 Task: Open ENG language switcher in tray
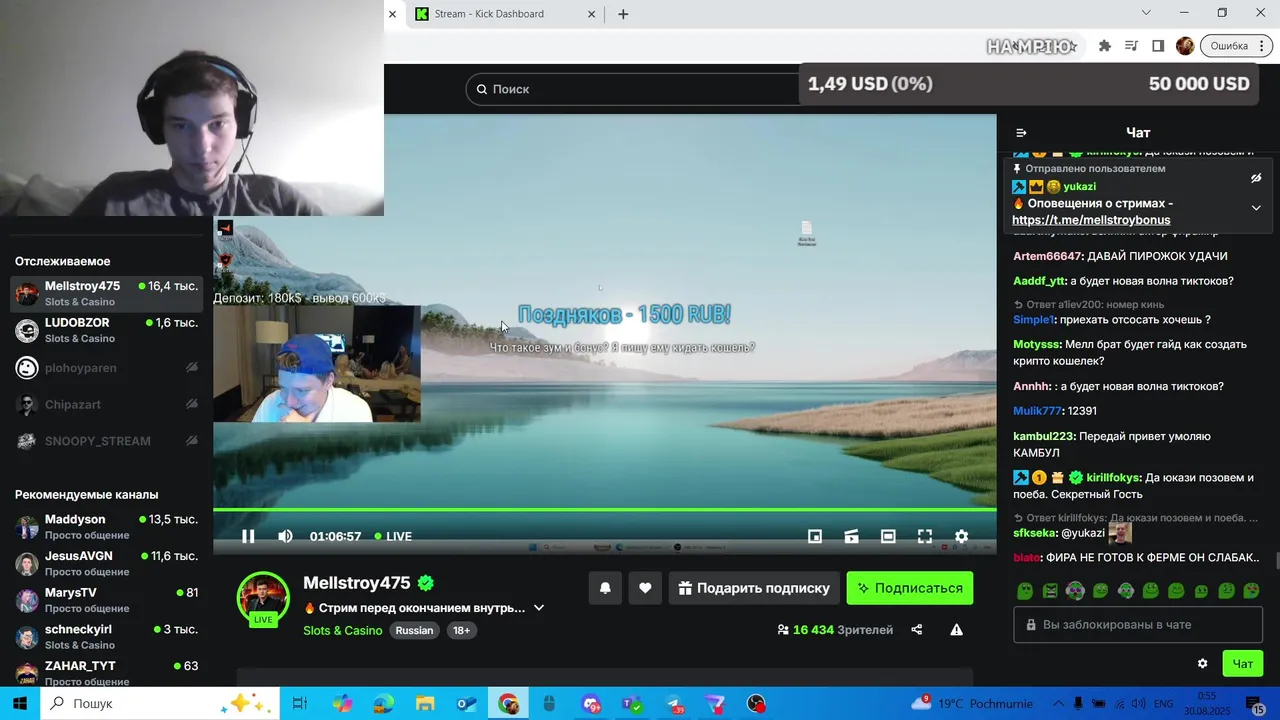[1163, 704]
